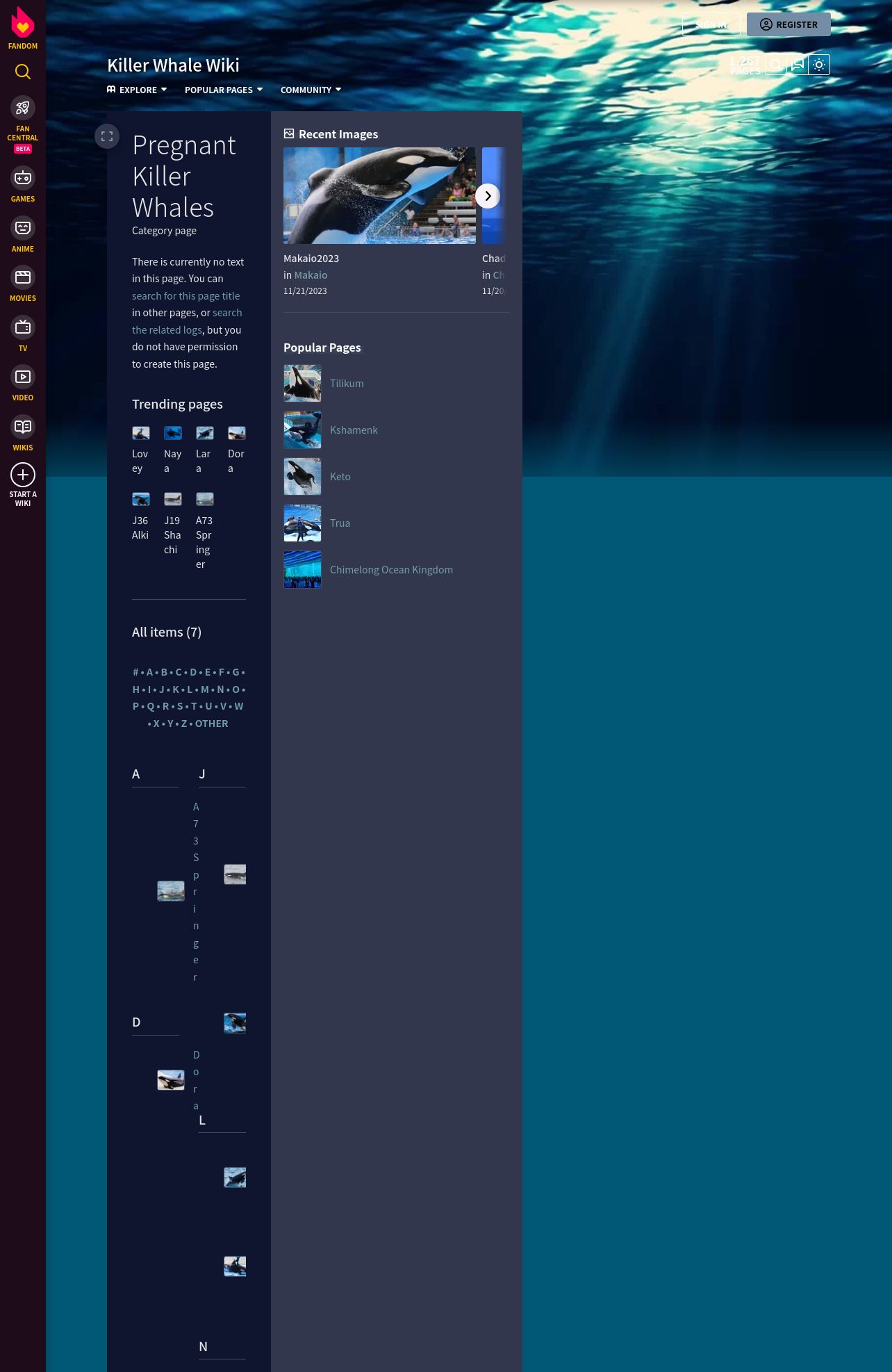This screenshot has height=1372, width=892.
Task: Open the Lara trending page
Action: coord(204,450)
